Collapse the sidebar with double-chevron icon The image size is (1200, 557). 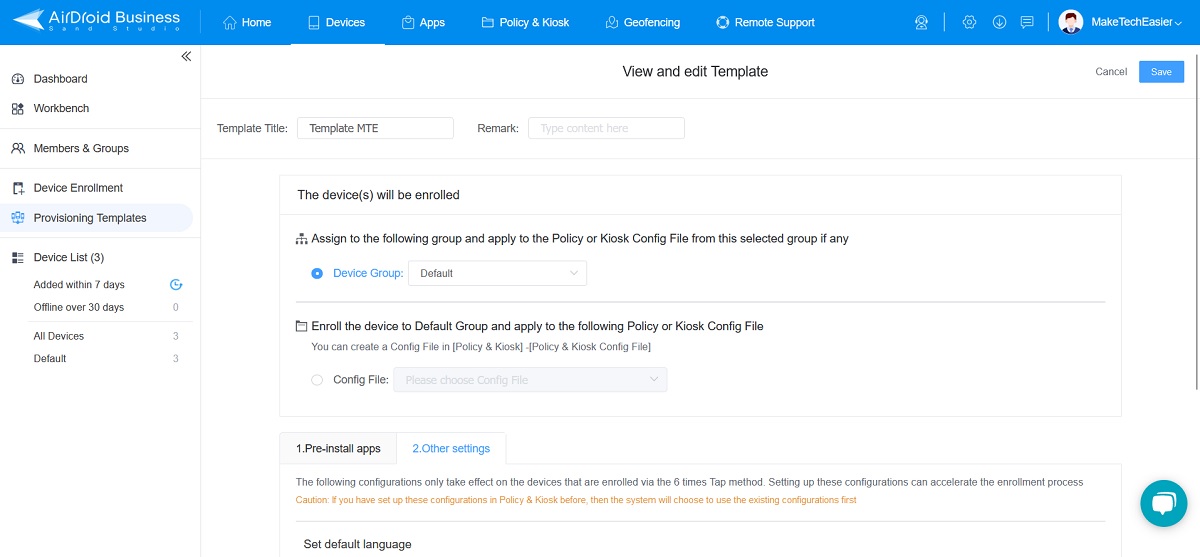point(186,57)
